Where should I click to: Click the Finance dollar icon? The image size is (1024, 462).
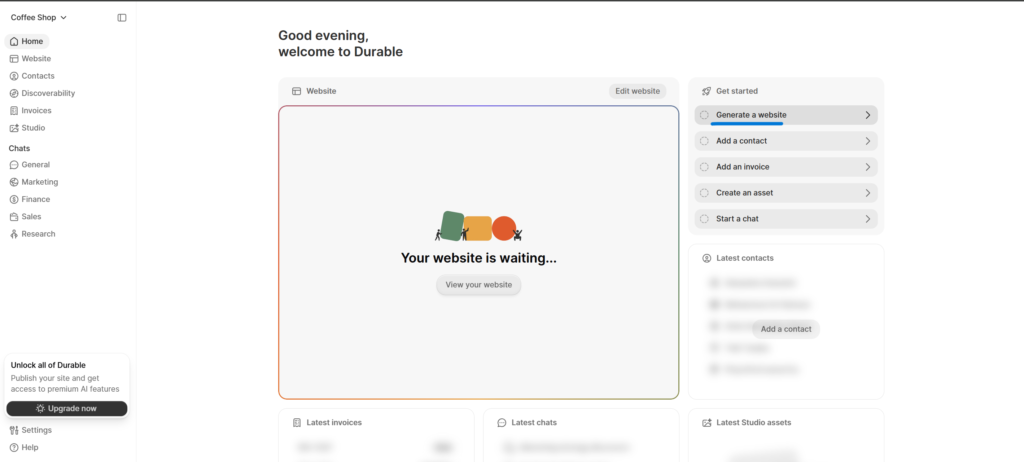click(14, 199)
